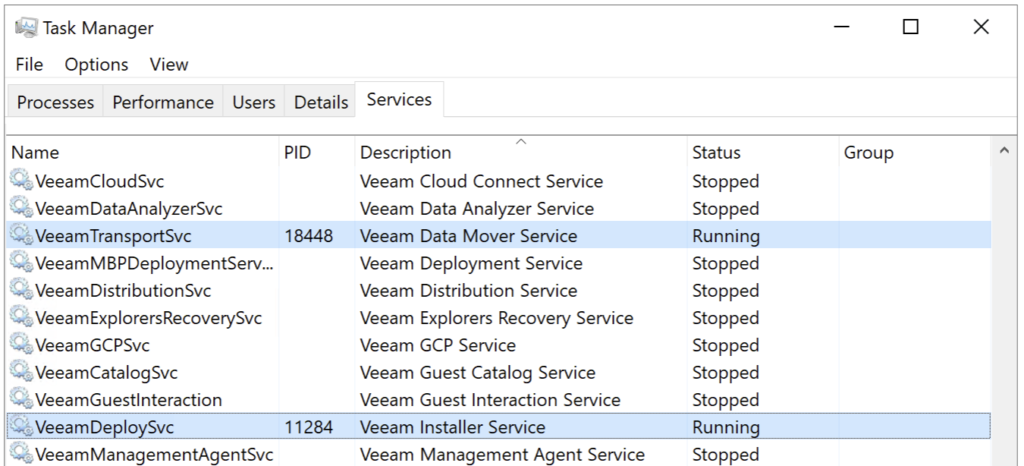
Task: Click the Veeam Deployment Service description
Action: (x=472, y=264)
